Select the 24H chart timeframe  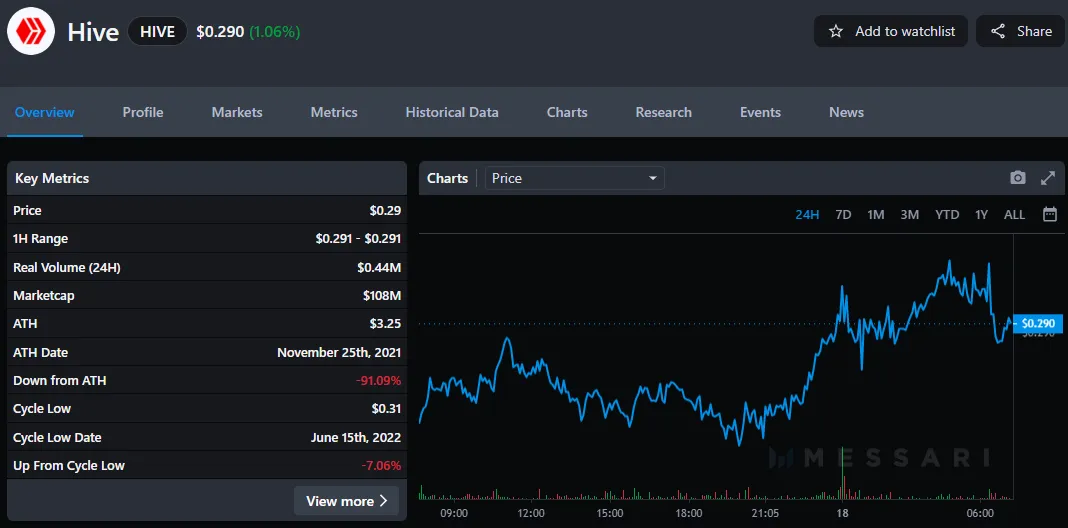click(807, 215)
